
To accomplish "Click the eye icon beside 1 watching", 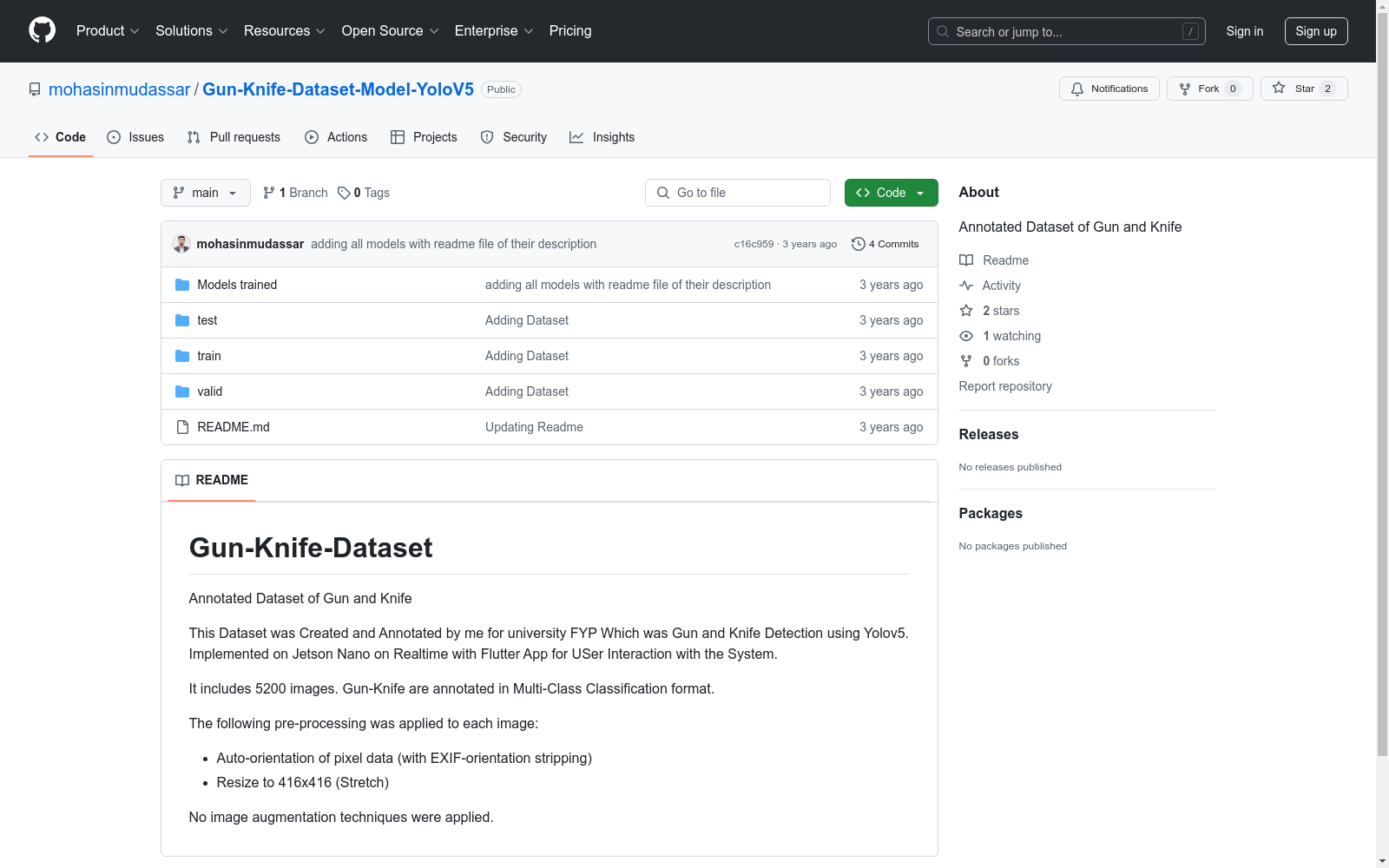I will point(966,336).
